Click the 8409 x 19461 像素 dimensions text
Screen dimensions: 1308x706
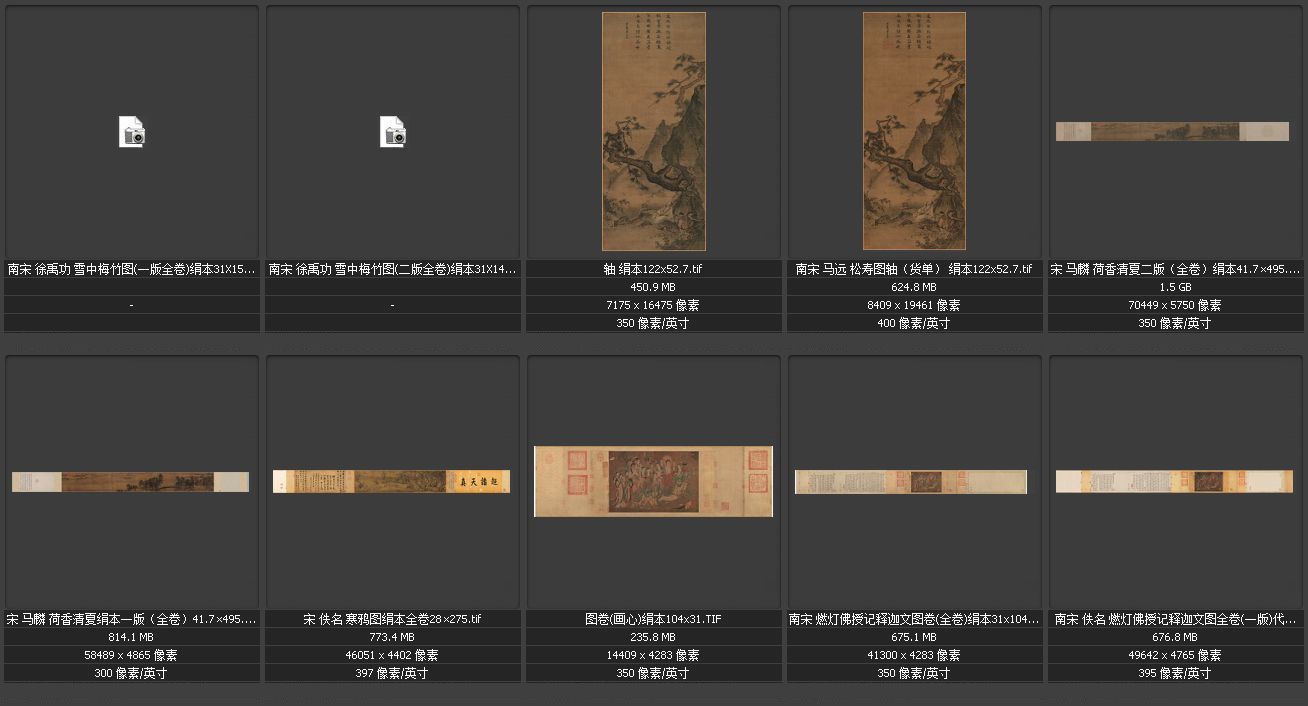[914, 305]
